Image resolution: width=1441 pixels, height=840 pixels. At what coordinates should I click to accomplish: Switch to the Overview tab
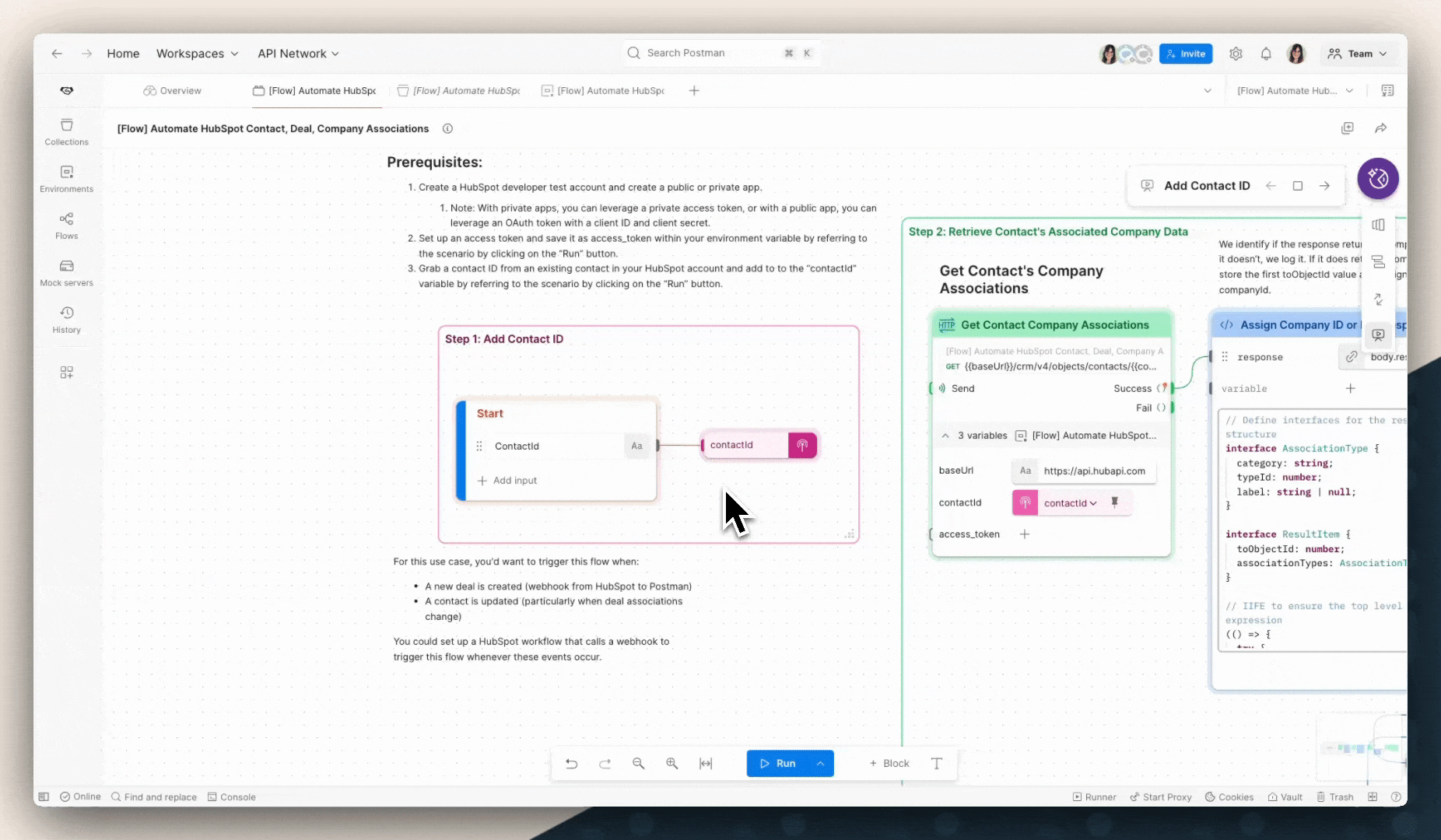173,90
